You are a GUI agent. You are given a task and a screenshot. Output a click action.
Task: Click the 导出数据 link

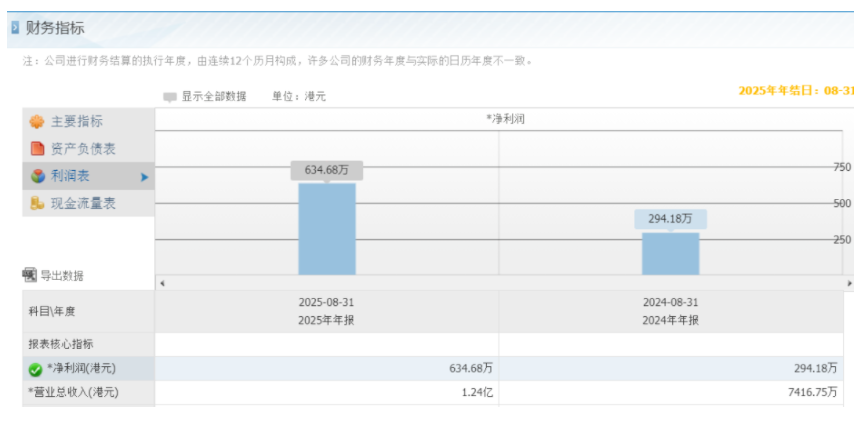62,276
